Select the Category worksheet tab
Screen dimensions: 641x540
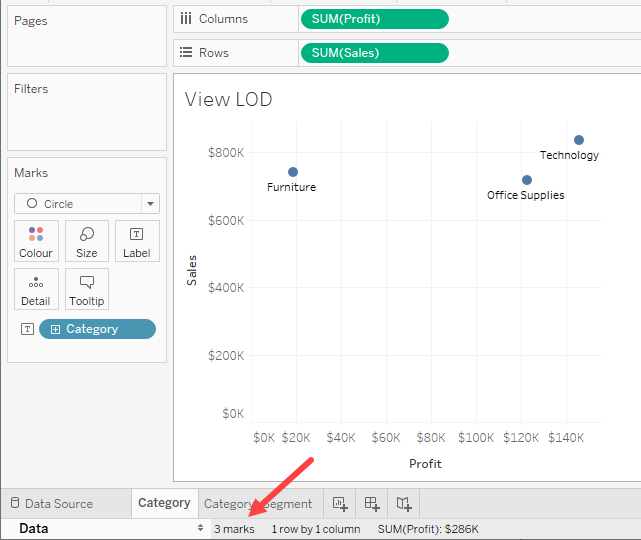click(x=164, y=503)
